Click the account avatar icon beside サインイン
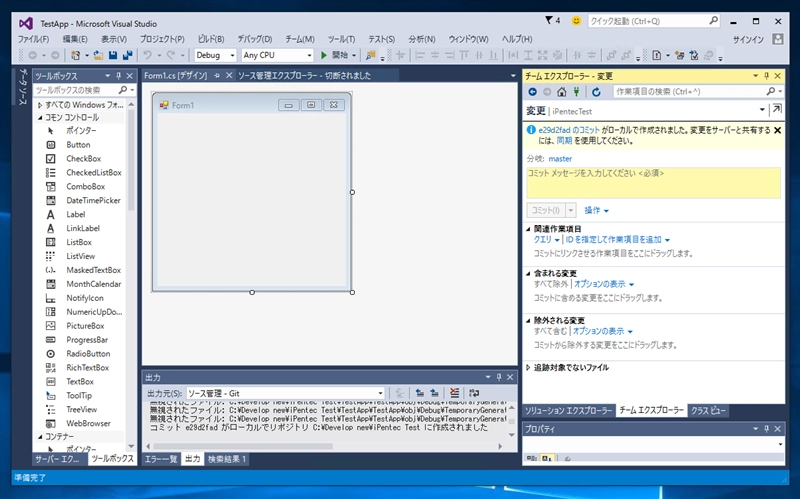 click(x=778, y=39)
